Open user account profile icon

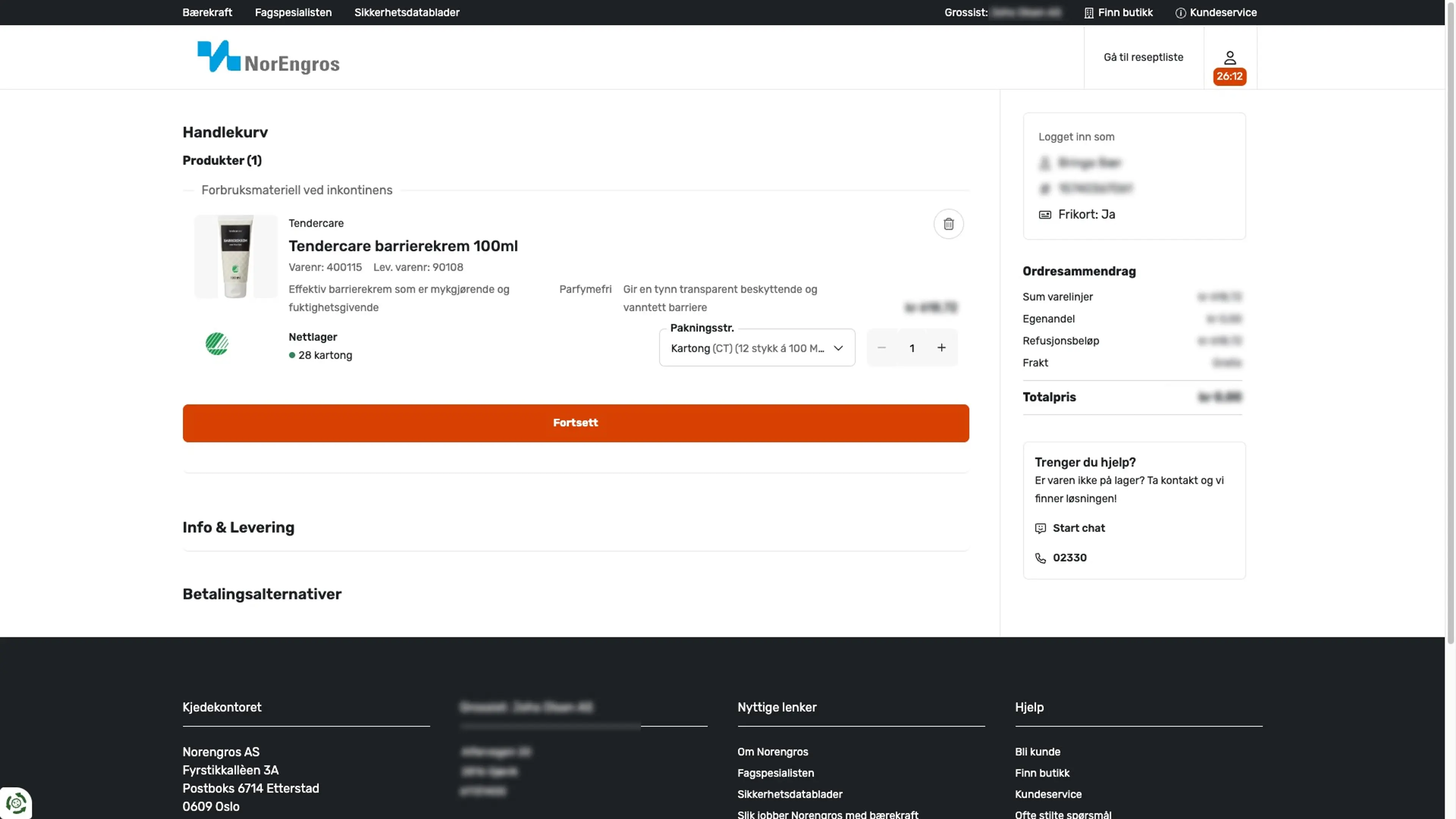point(1229,58)
